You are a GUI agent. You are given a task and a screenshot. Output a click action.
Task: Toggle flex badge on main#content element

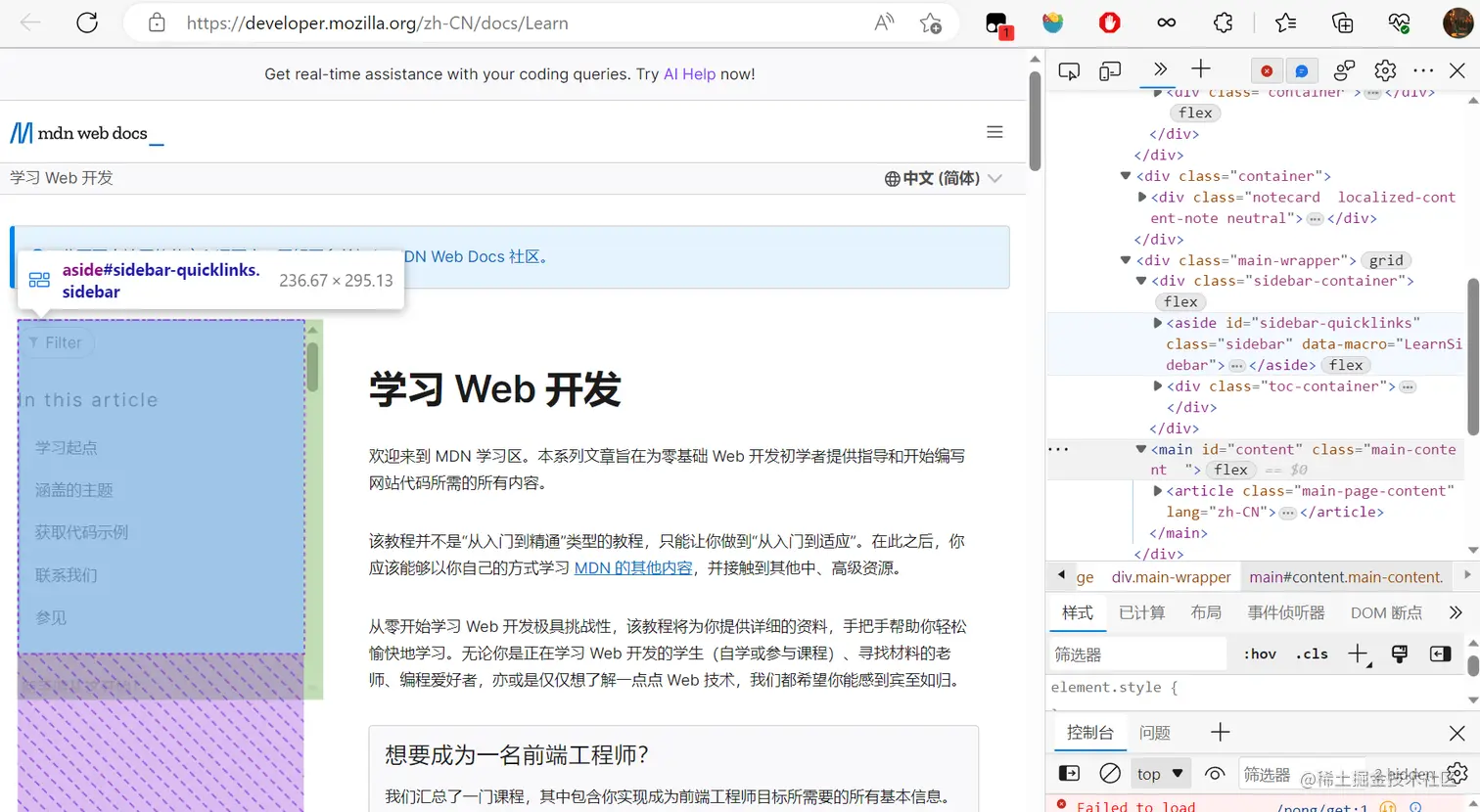tap(1230, 470)
